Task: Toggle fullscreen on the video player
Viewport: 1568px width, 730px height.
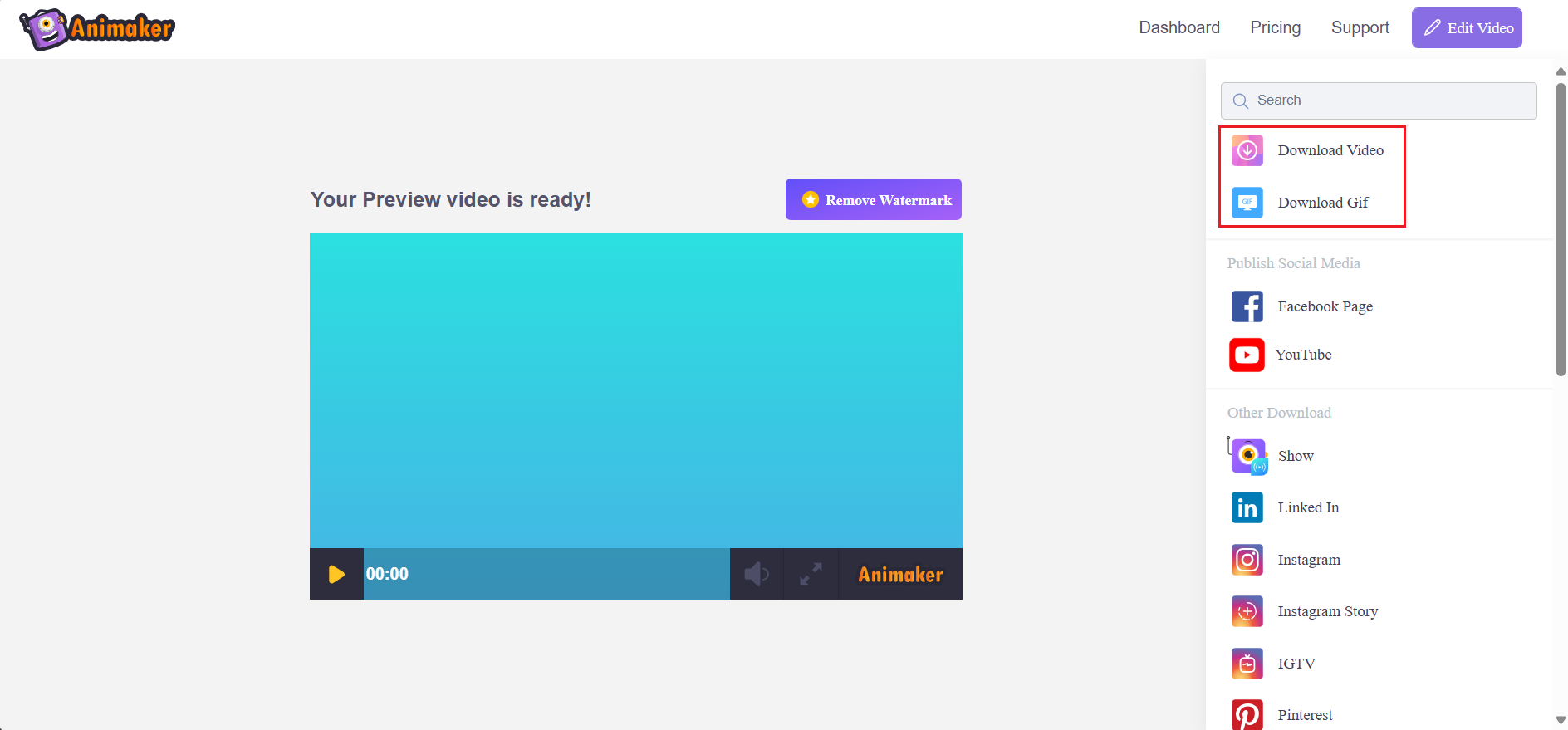Action: (811, 574)
